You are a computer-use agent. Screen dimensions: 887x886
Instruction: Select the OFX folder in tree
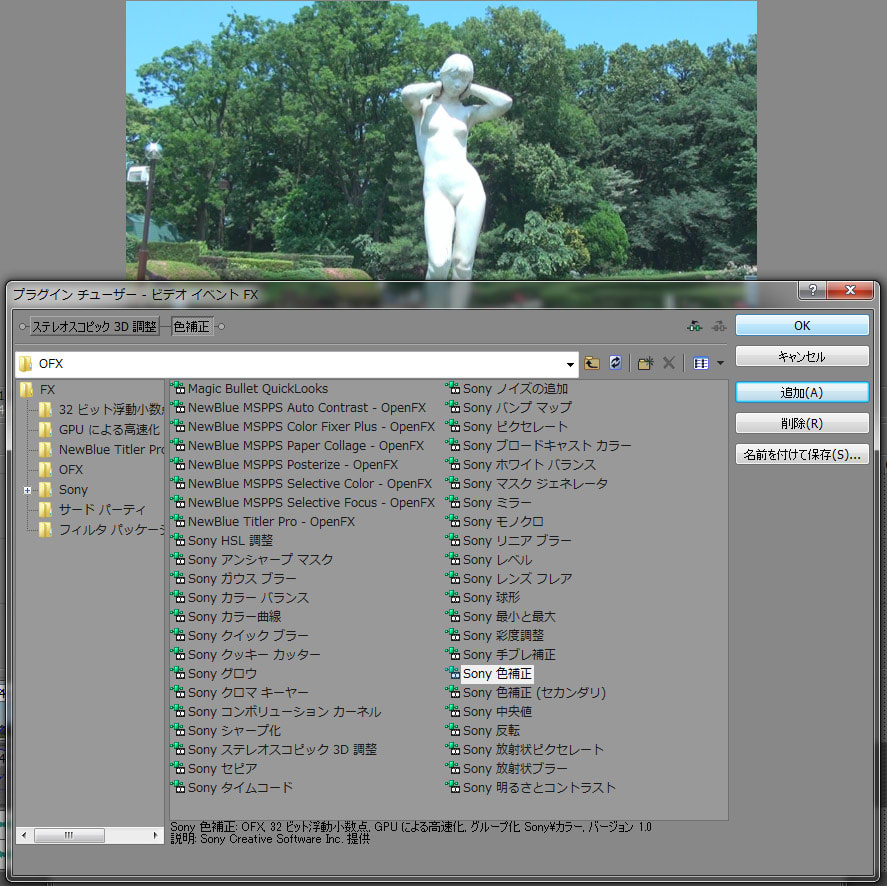pos(61,470)
